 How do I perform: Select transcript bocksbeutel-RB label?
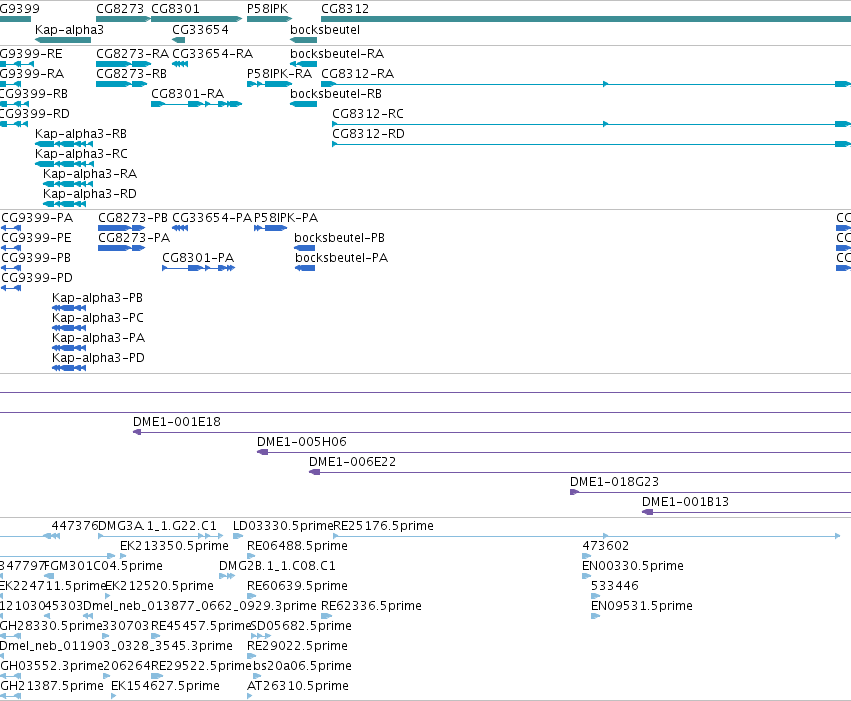(x=336, y=93)
